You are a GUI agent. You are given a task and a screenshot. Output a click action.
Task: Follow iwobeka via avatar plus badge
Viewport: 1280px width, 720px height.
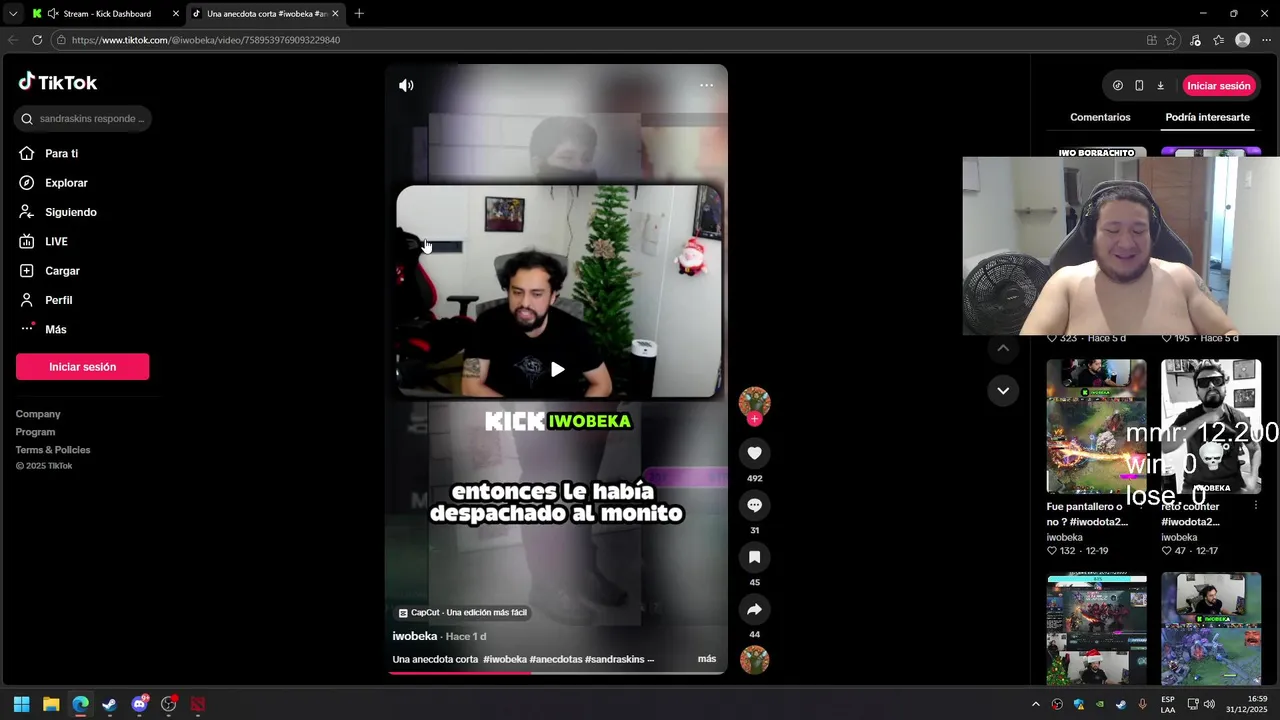754,419
